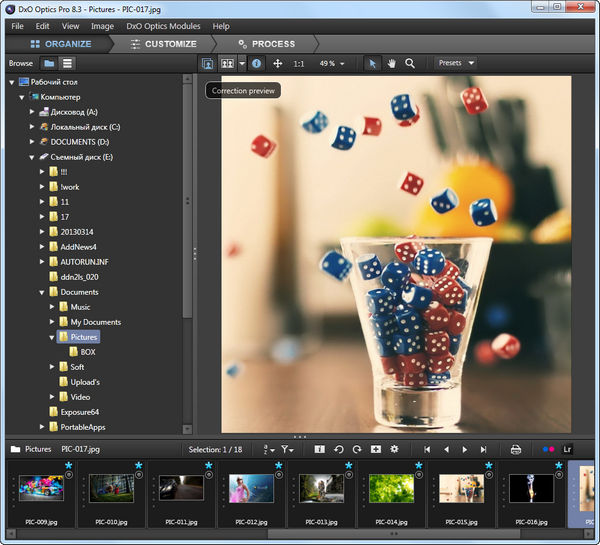The image size is (600, 545).
Task: Rotate image right in the filmstrip toolbar
Action: click(x=357, y=449)
